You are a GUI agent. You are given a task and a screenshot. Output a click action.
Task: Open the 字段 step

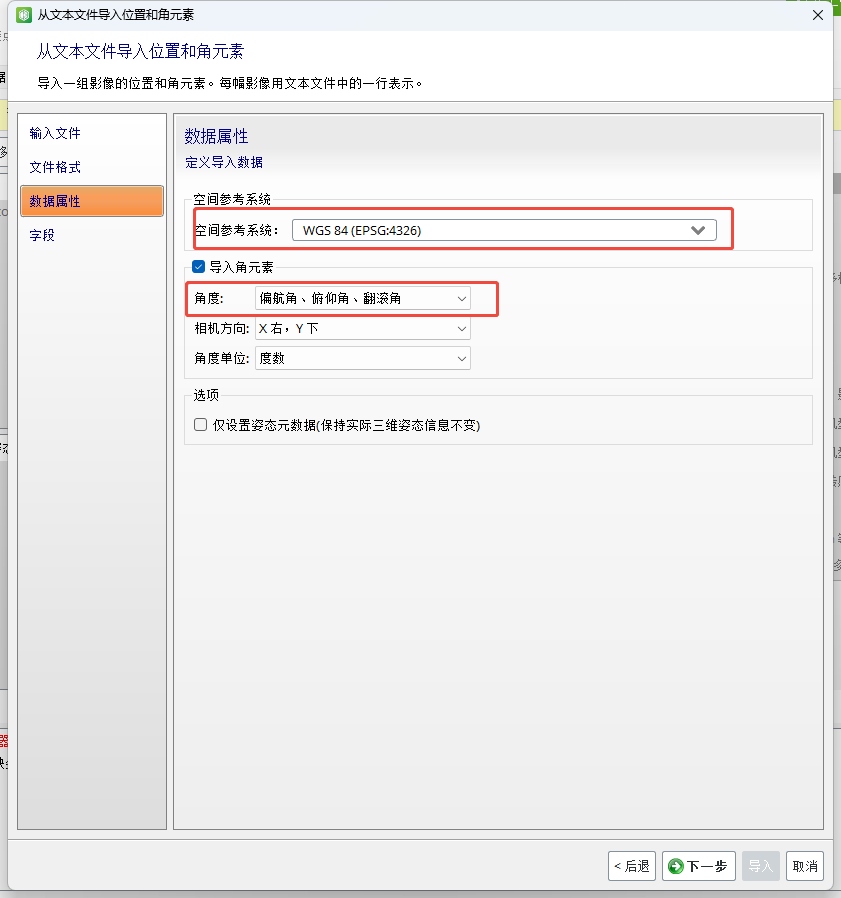point(42,234)
